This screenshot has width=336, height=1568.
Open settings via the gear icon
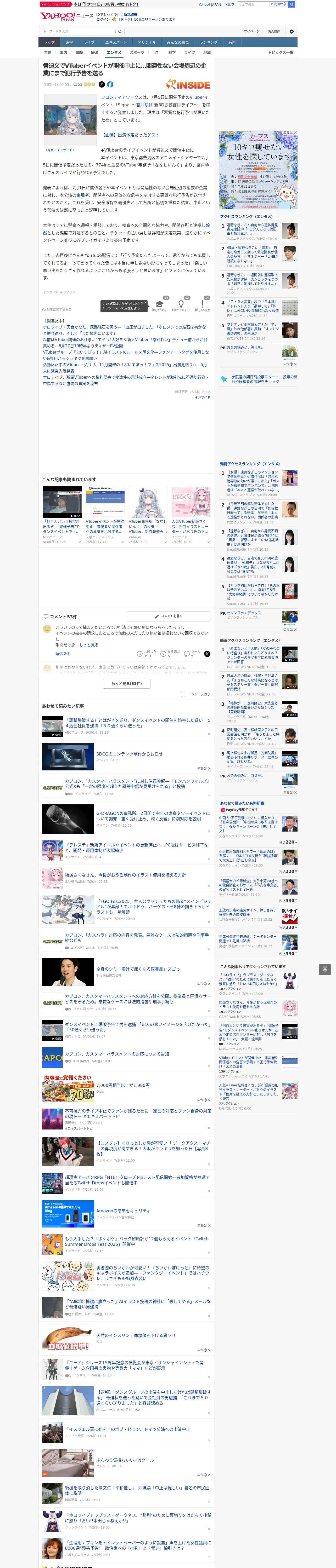[x=292, y=31]
